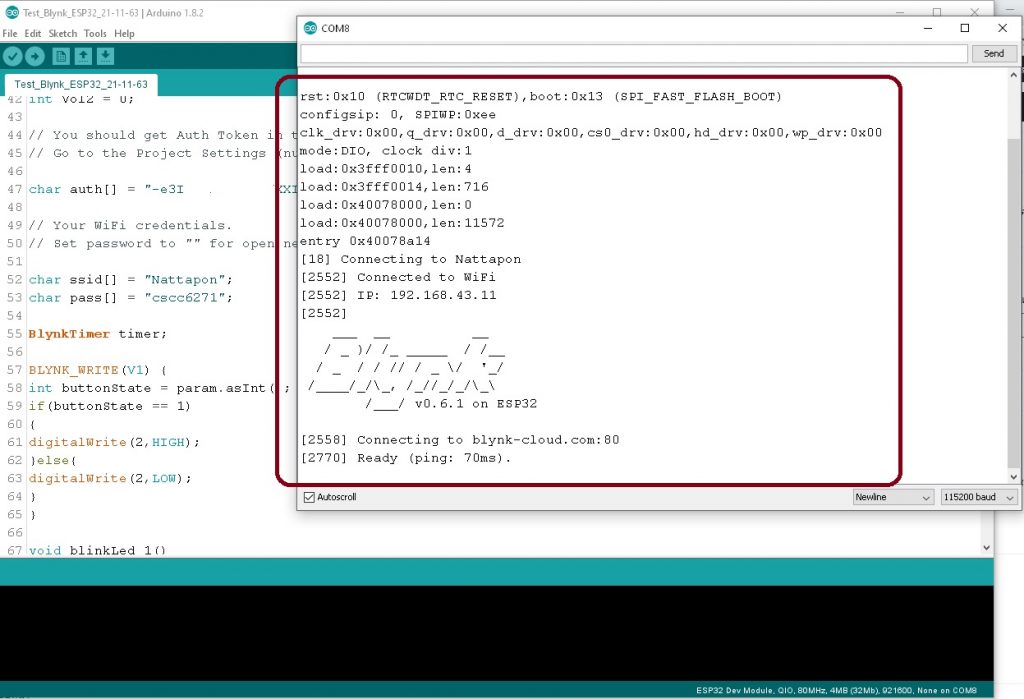Minimize the COM8 serial monitor window
Image resolution: width=1024 pixels, height=699 pixels.
(927, 28)
